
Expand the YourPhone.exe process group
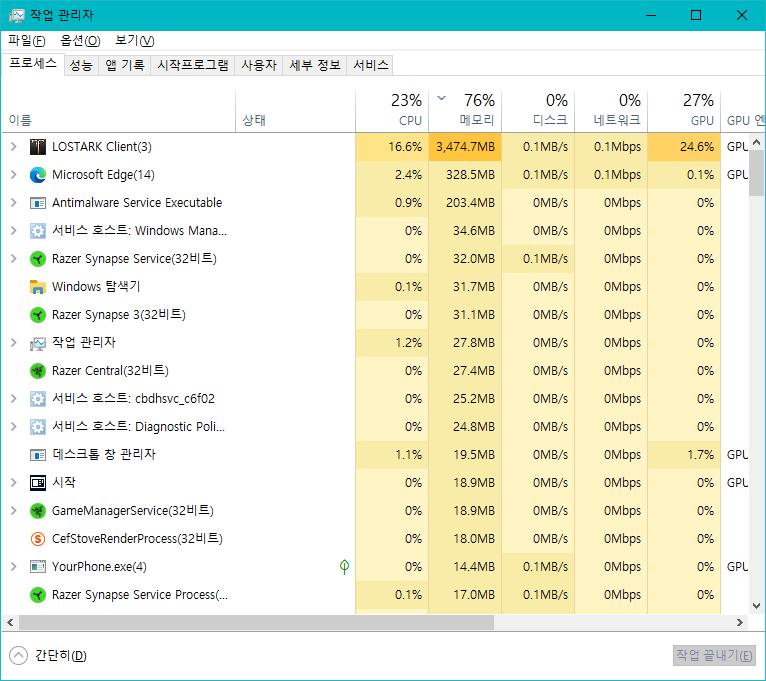tap(14, 567)
